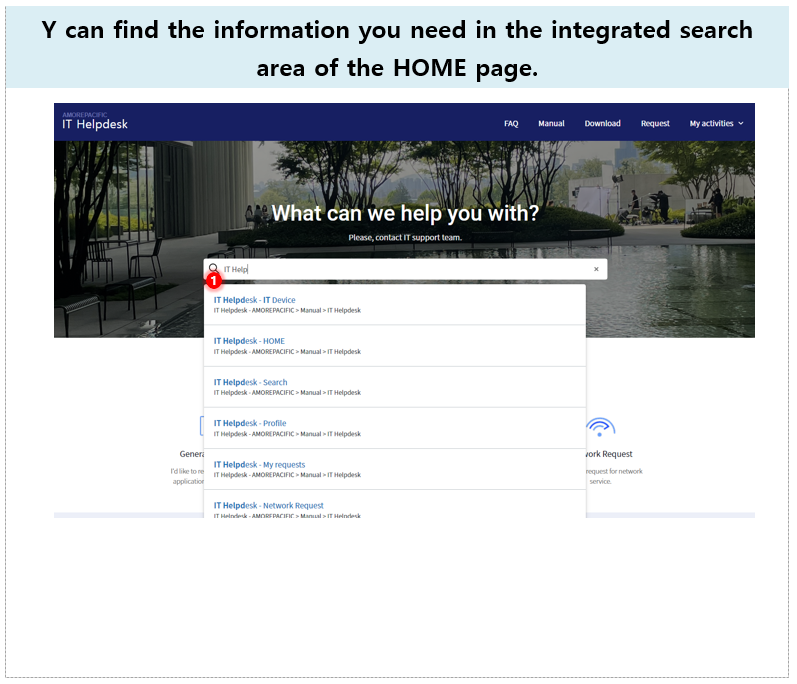Click the IT Helpdesk logo
Screen dimensions: 797x684
point(95,121)
